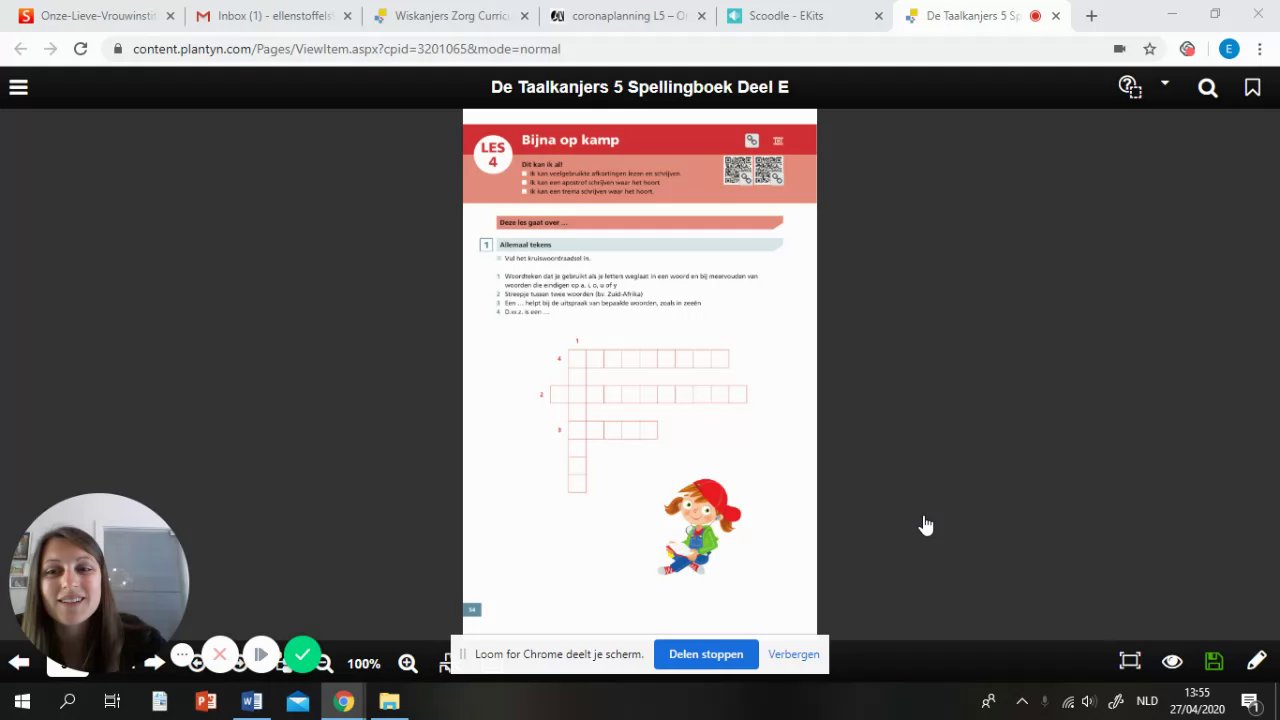
Task: Toggle fullscreen view icon
Action: click(1130, 661)
